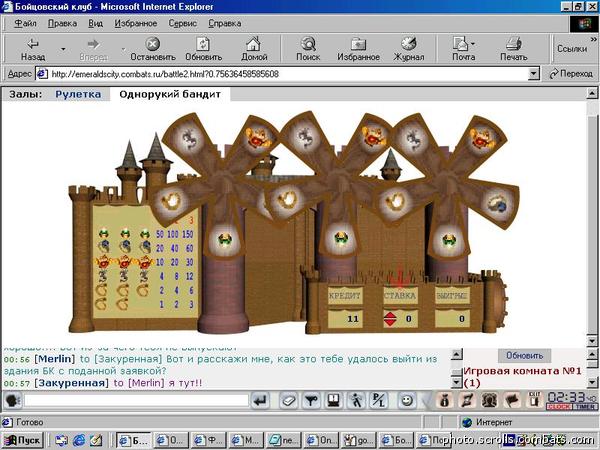600x450 pixels.
Task: Select the Однорукий бандит tab
Action: (170, 94)
